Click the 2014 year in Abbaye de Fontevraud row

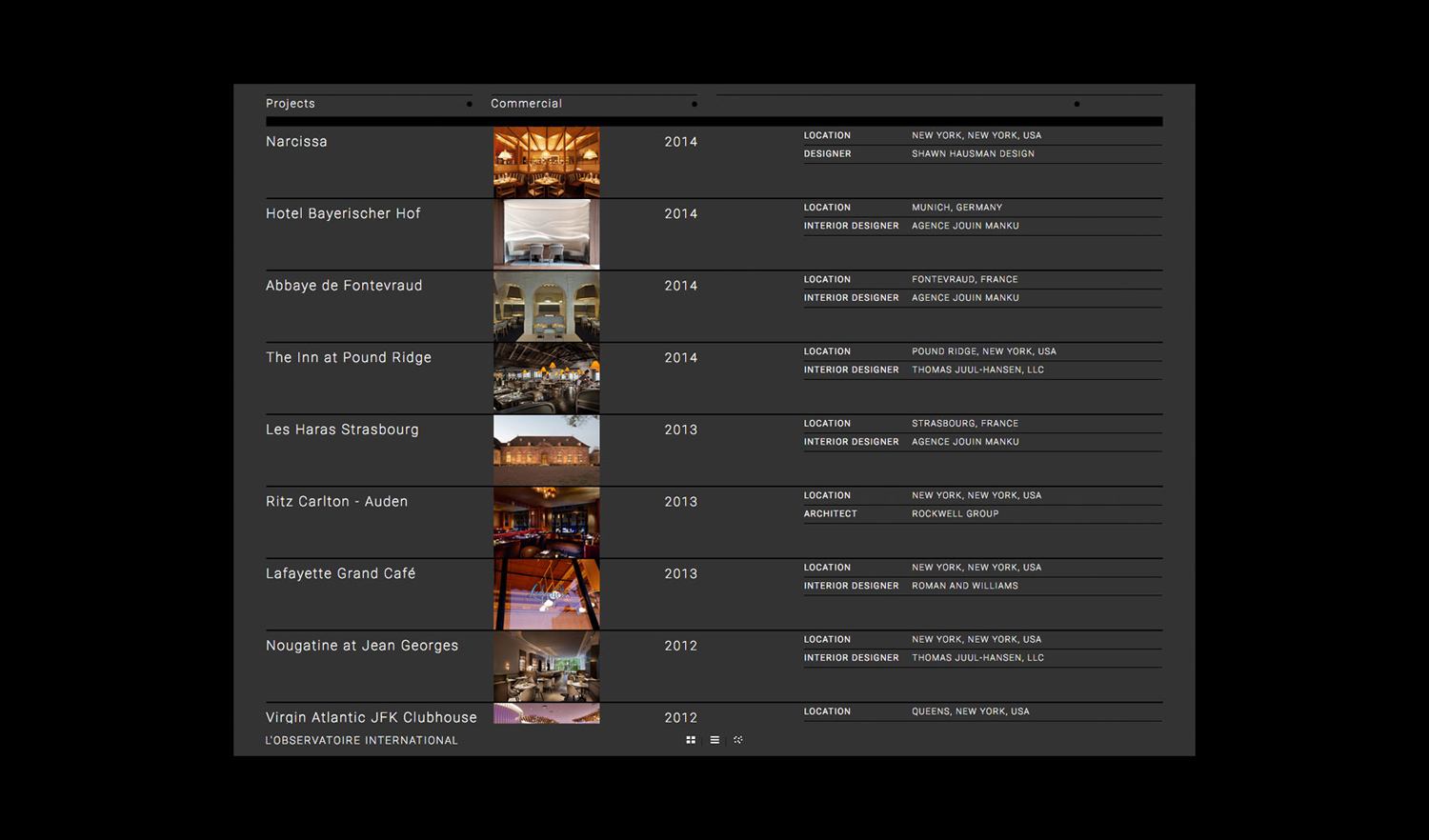(681, 286)
